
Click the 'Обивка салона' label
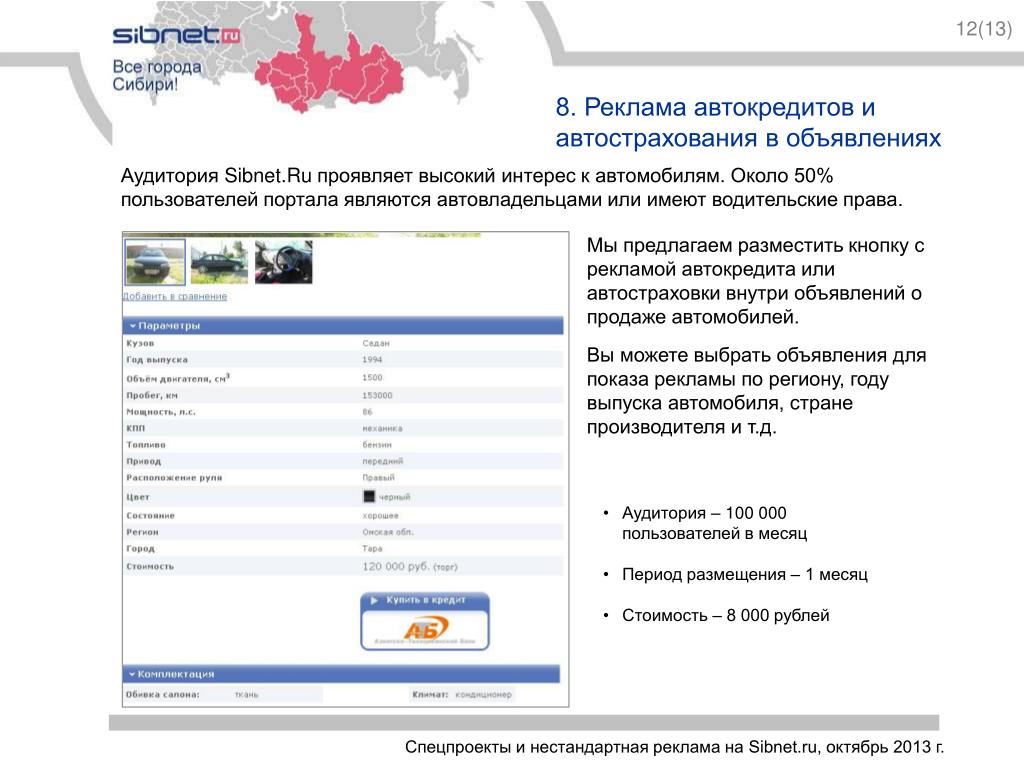(163, 694)
